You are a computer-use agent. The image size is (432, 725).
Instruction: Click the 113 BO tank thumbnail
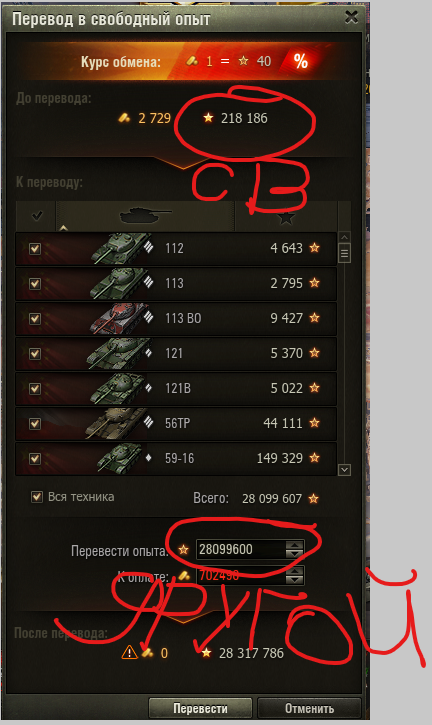click(x=121, y=319)
